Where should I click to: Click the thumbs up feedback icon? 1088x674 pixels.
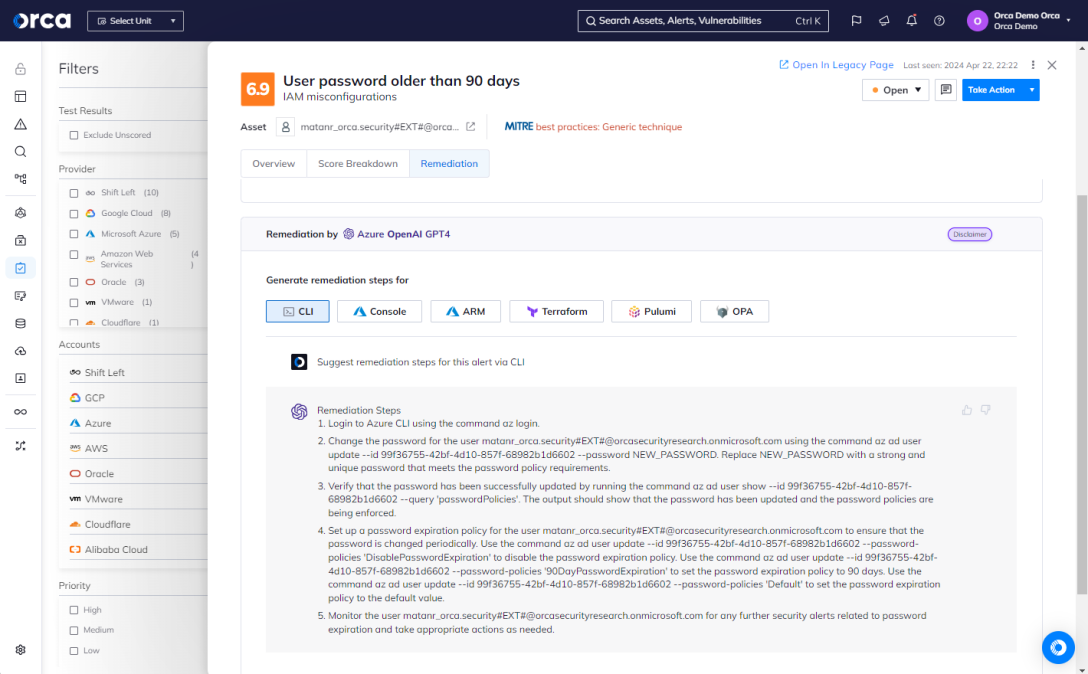tap(967, 410)
